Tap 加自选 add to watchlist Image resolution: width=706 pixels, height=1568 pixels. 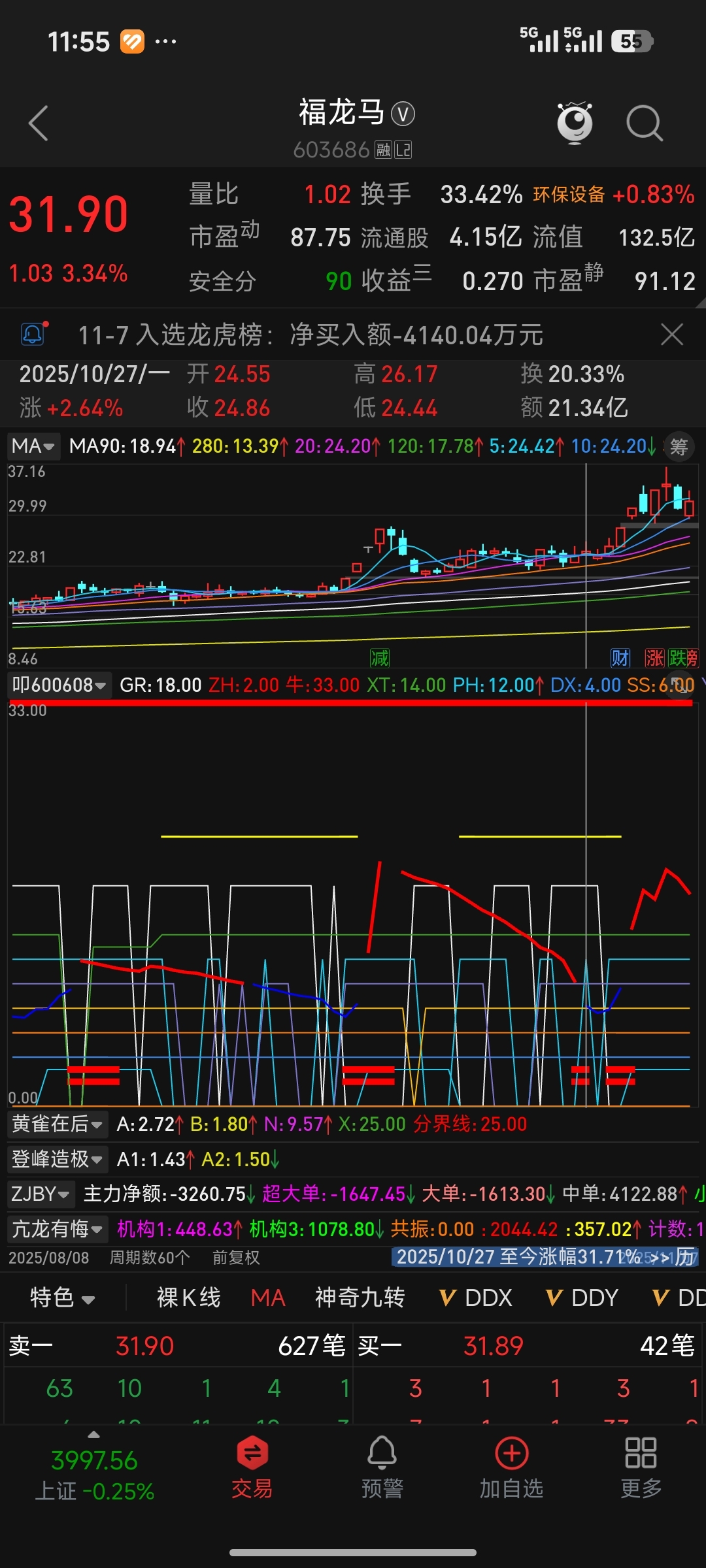pyautogui.click(x=512, y=1467)
